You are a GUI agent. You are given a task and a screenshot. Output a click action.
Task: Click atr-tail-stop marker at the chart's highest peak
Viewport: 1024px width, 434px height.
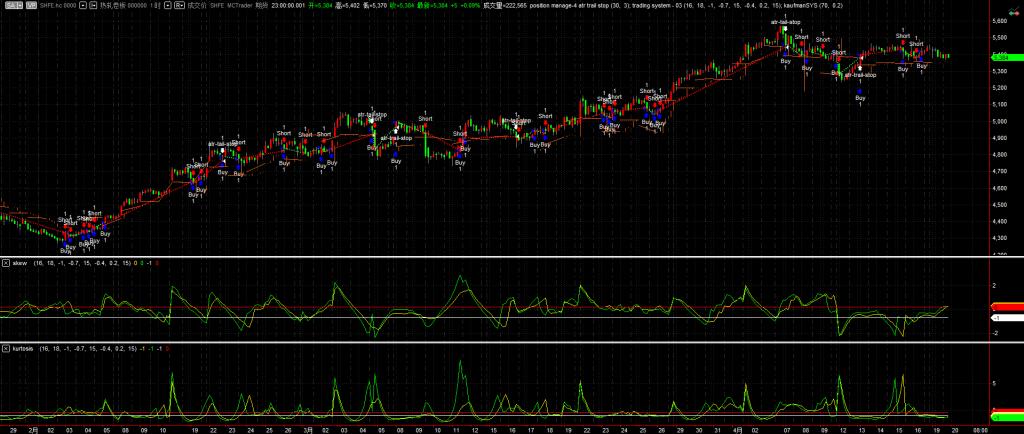(x=786, y=22)
